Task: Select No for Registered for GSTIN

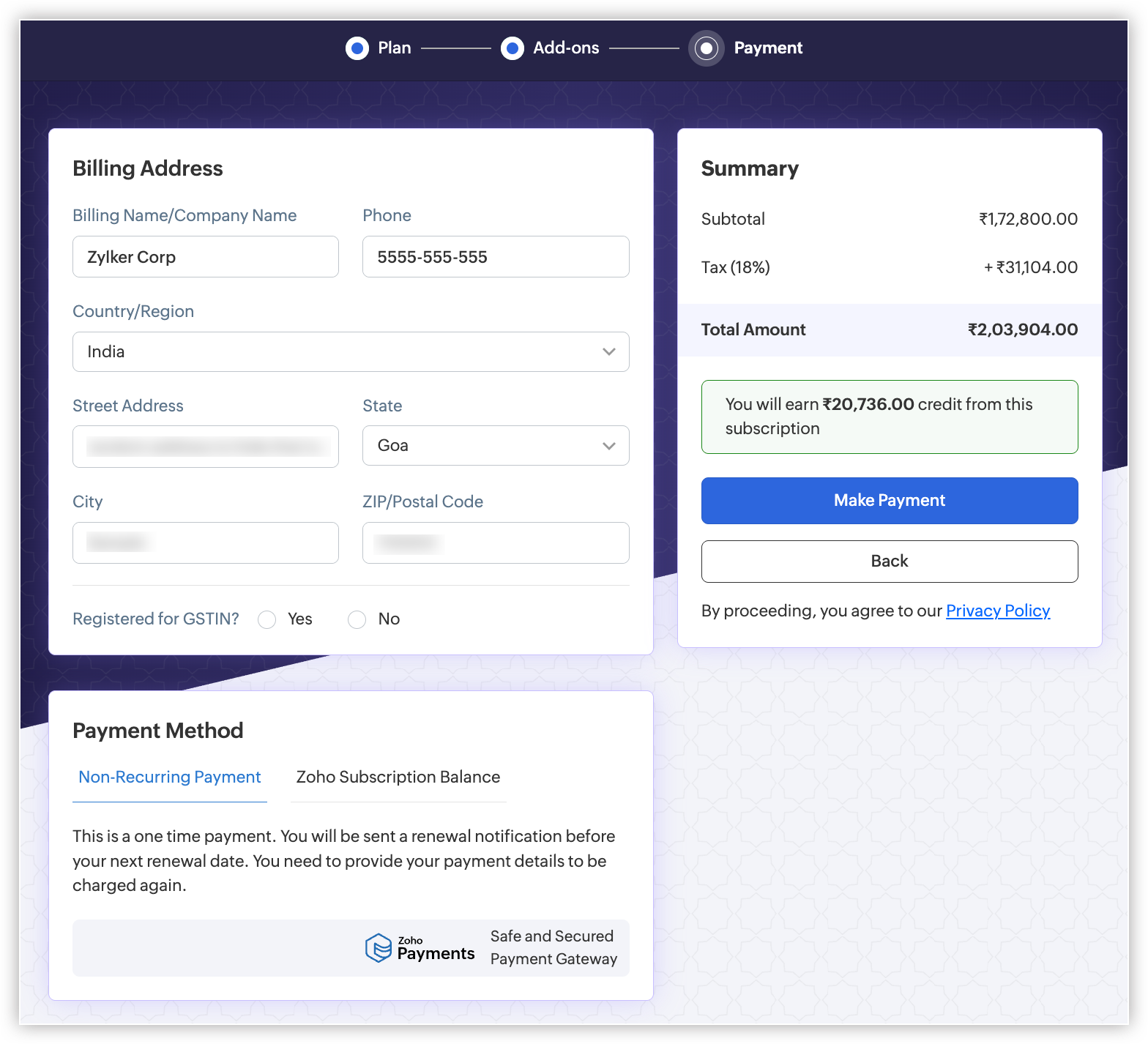Action: coord(357,620)
